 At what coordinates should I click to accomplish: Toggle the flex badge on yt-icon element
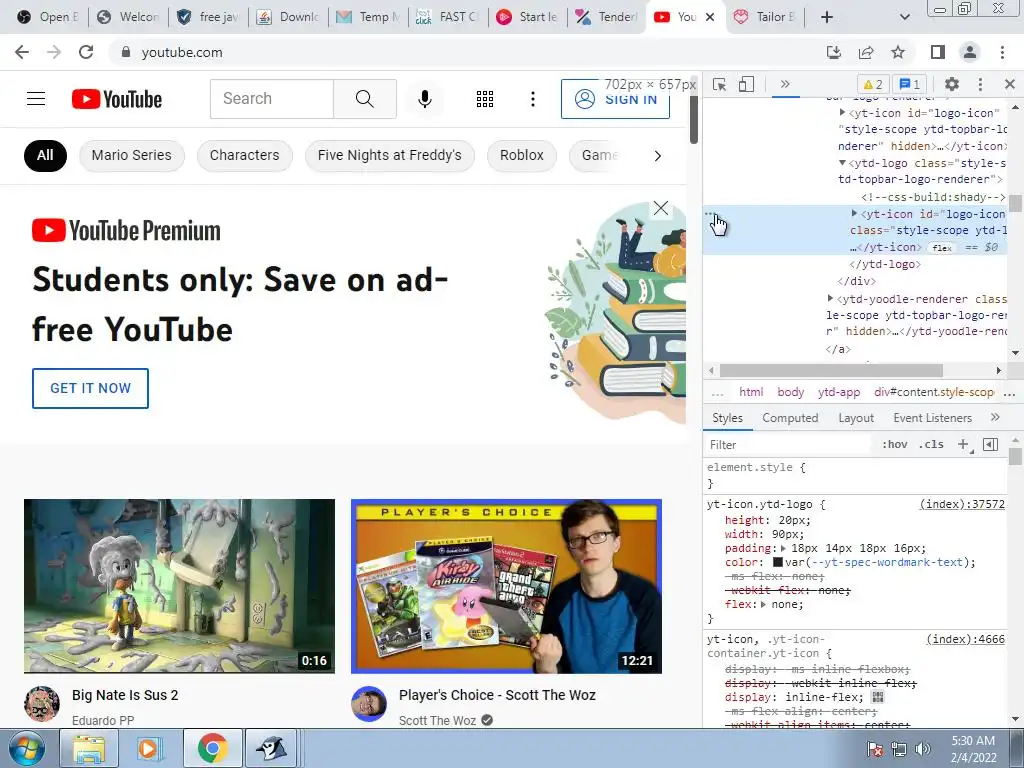(x=942, y=248)
